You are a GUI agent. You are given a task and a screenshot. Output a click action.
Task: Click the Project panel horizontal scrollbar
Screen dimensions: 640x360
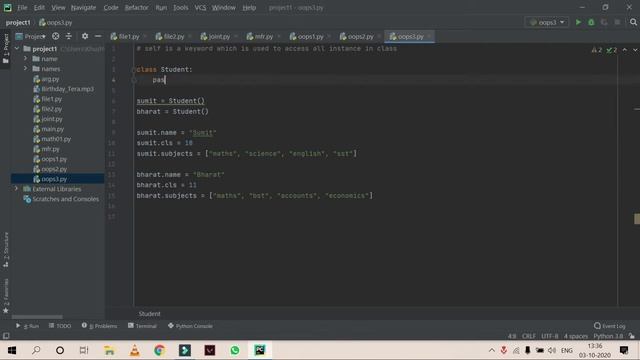[37, 317]
